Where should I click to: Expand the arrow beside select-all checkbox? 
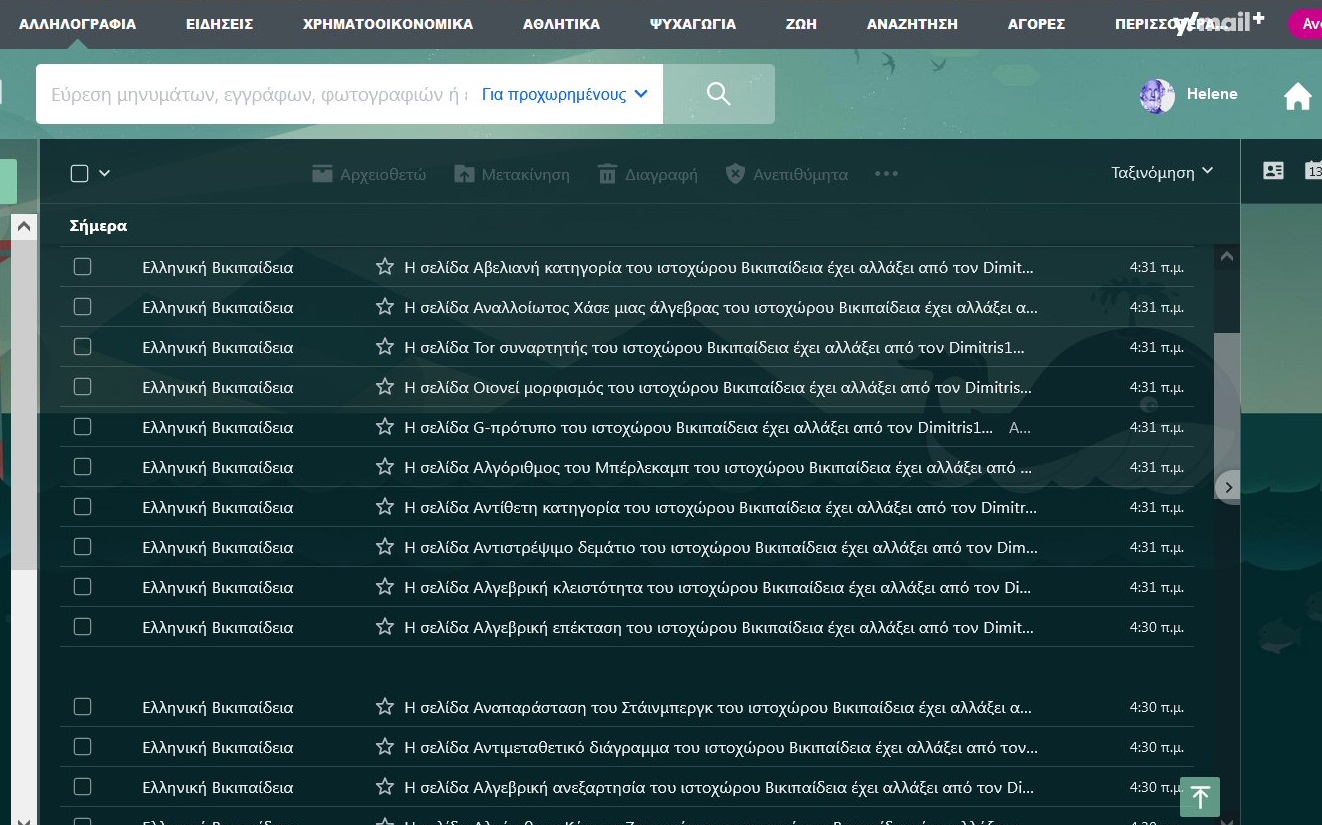click(105, 174)
